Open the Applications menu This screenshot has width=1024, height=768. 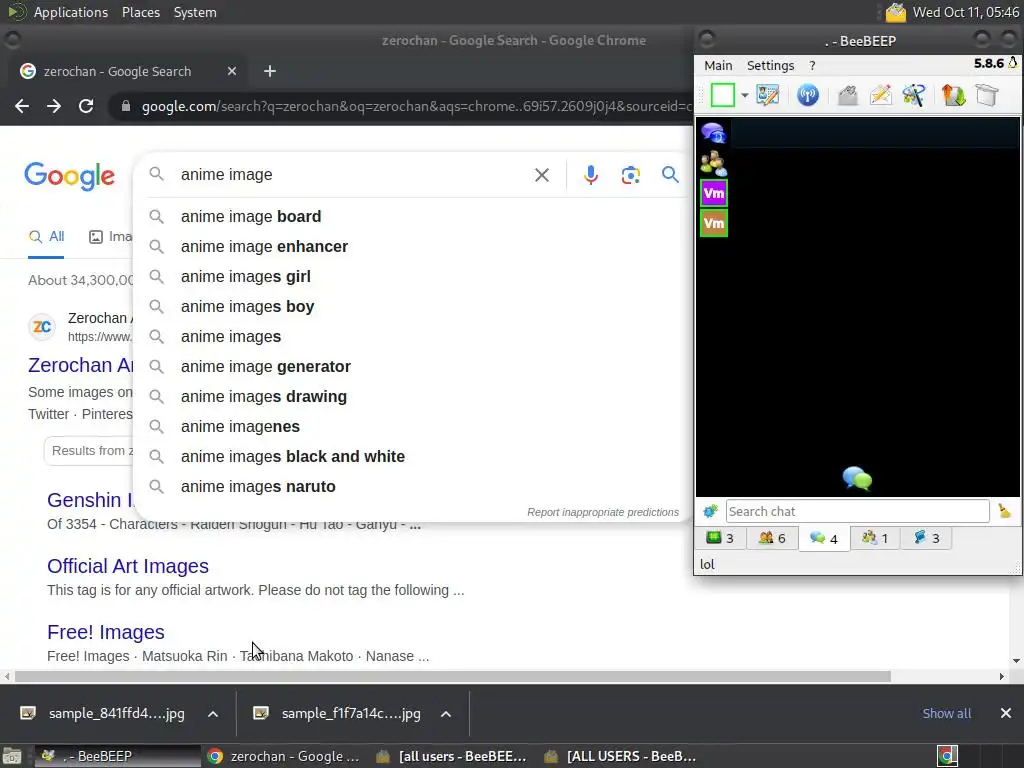(71, 12)
